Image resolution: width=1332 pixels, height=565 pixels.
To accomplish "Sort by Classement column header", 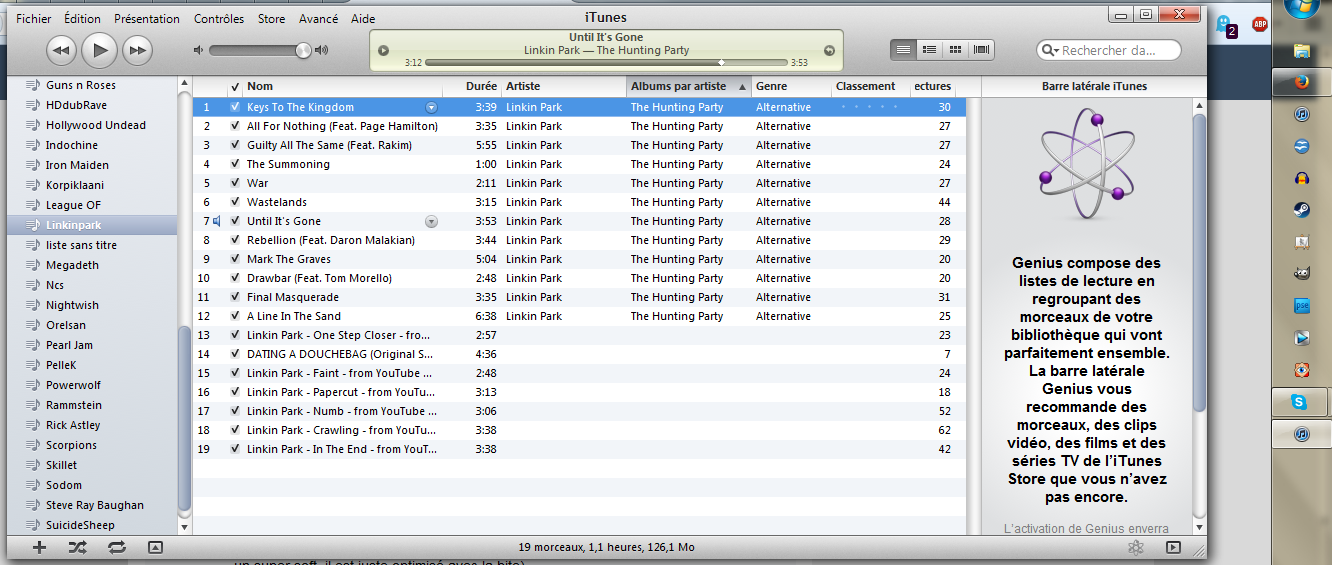I will click(871, 87).
